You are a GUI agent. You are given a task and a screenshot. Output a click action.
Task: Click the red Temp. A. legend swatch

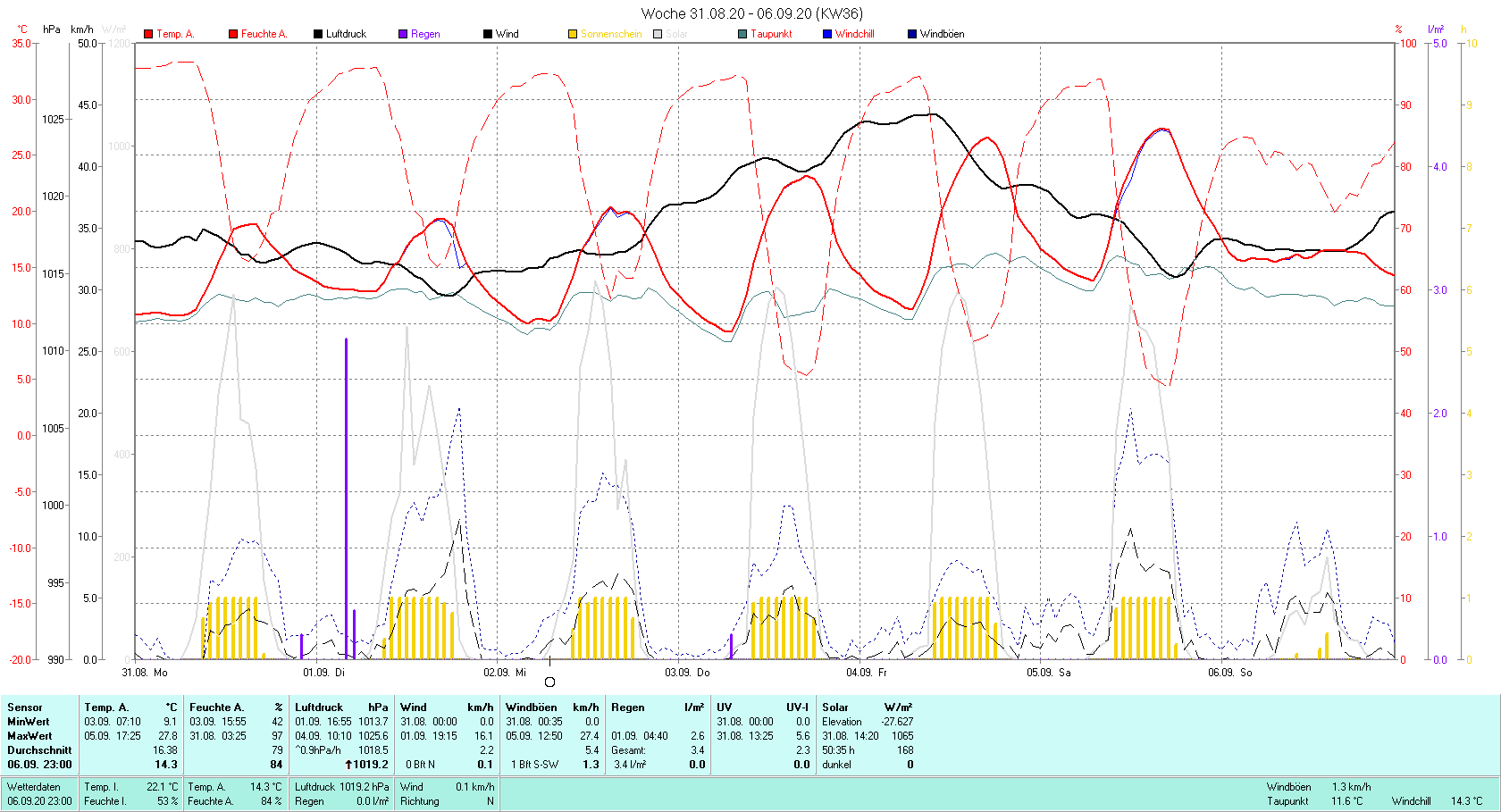point(148,34)
